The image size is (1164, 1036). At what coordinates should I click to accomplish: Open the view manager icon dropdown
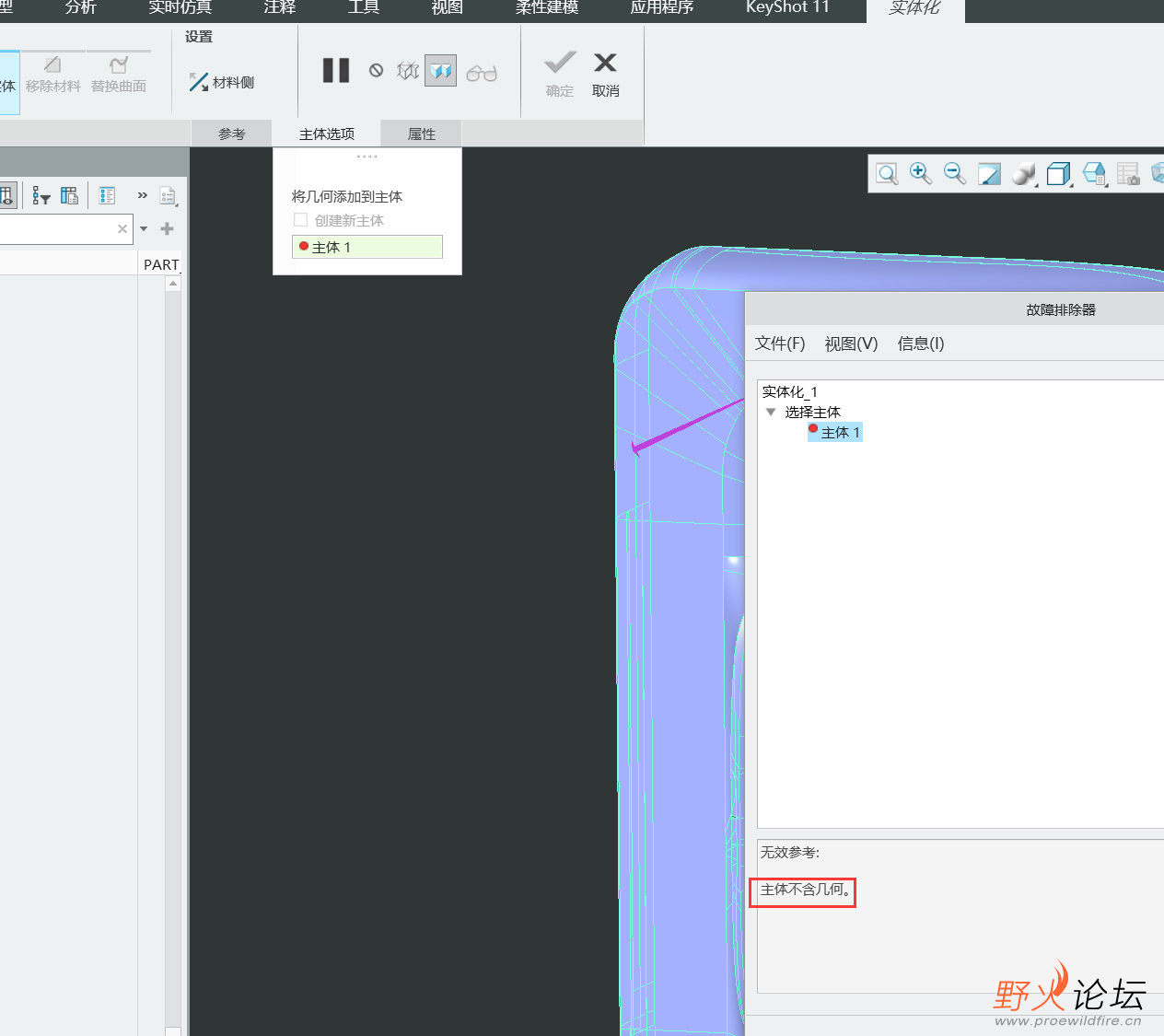(1094, 173)
